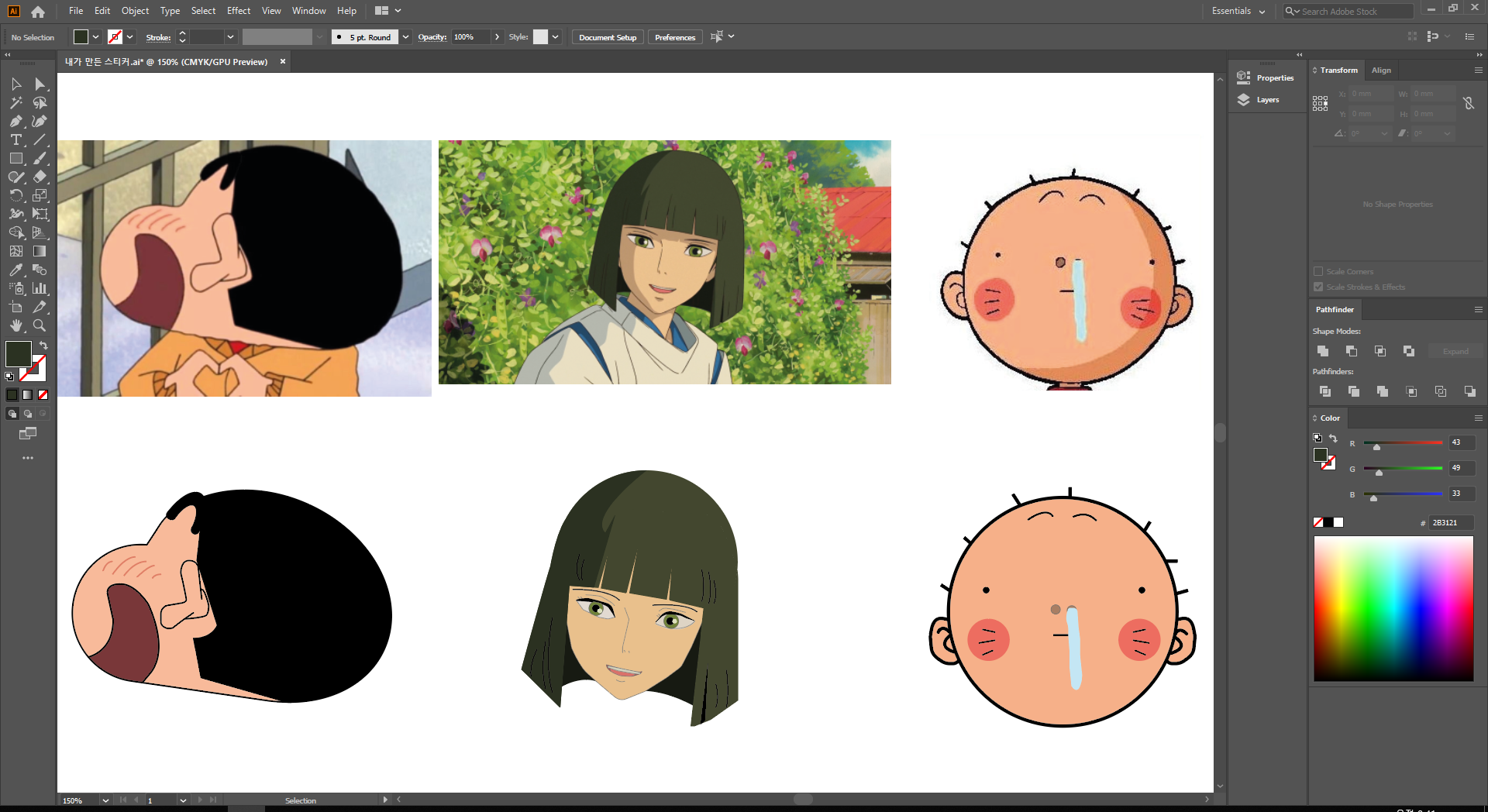The width and height of the screenshot is (1488, 812).
Task: Click Unite shape mode in Pathfinder
Action: pos(1323,351)
